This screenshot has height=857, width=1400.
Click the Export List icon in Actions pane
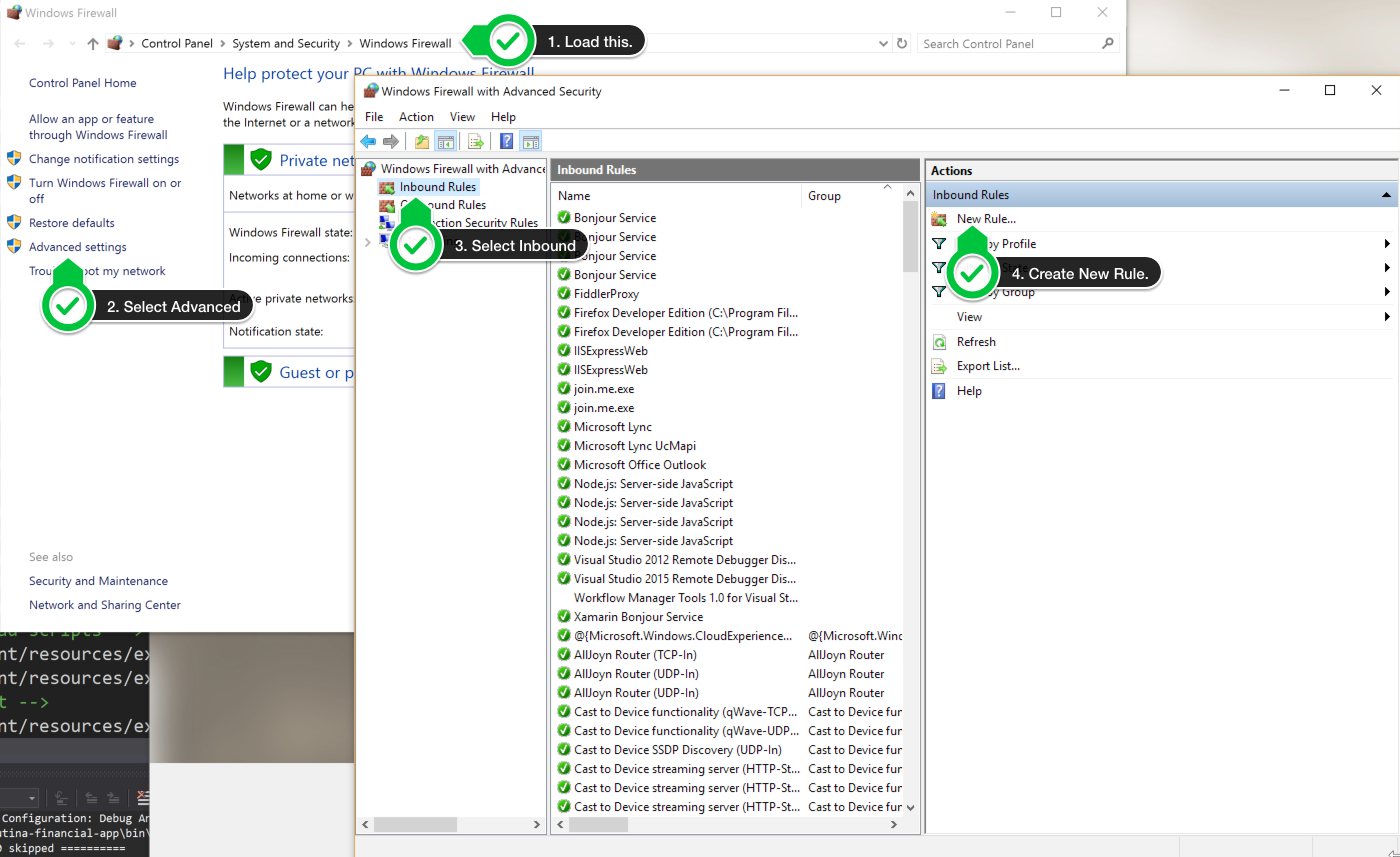pos(939,366)
